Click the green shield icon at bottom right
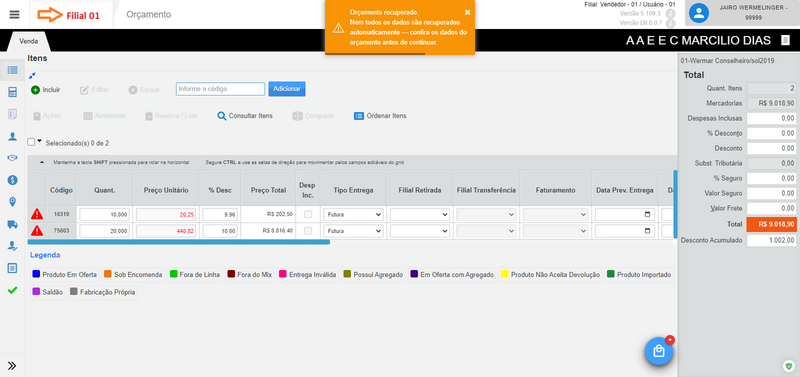Image resolution: width=800 pixels, height=377 pixels. coord(789,366)
